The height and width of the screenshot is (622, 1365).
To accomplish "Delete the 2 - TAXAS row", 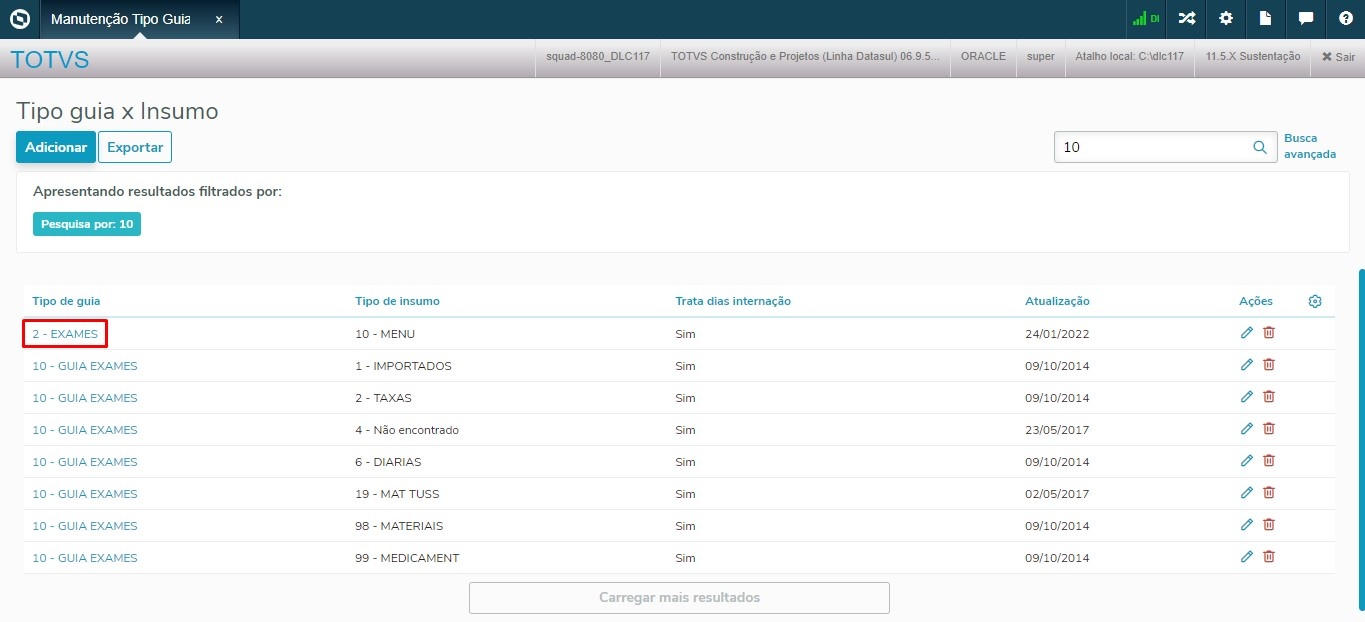I will (x=1269, y=397).
